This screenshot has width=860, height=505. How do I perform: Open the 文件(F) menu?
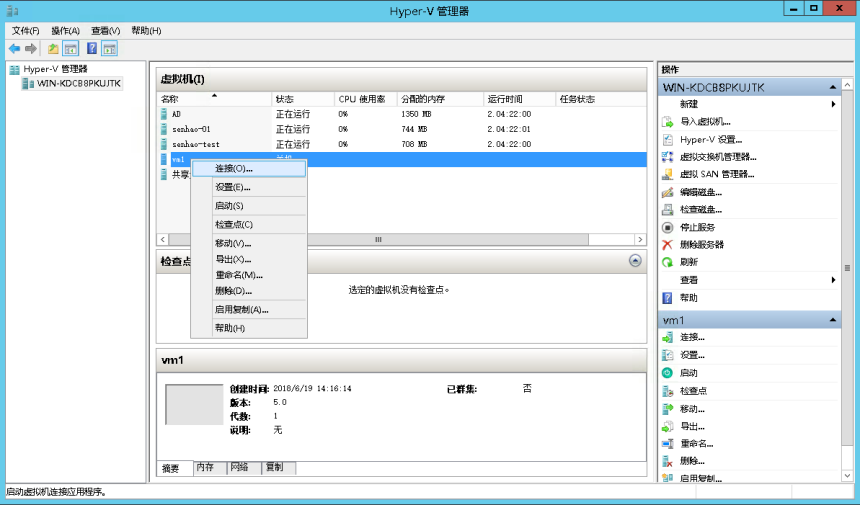point(25,31)
